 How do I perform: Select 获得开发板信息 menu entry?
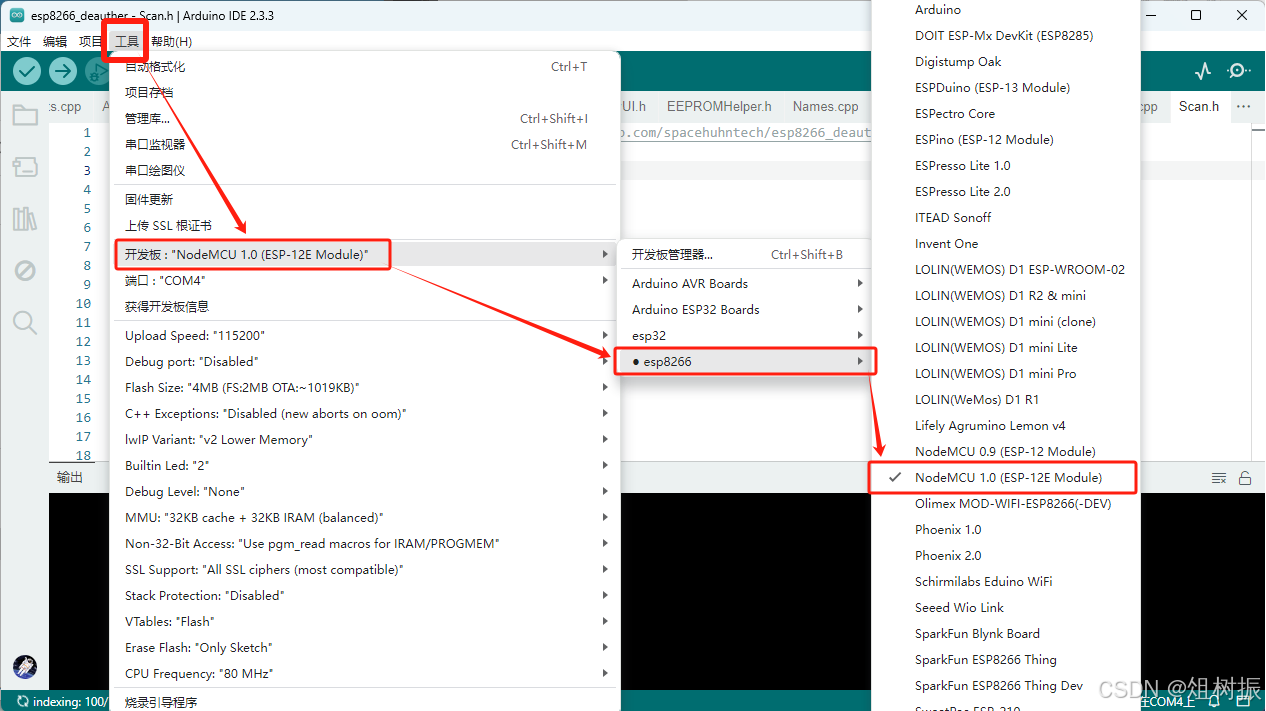click(366, 306)
